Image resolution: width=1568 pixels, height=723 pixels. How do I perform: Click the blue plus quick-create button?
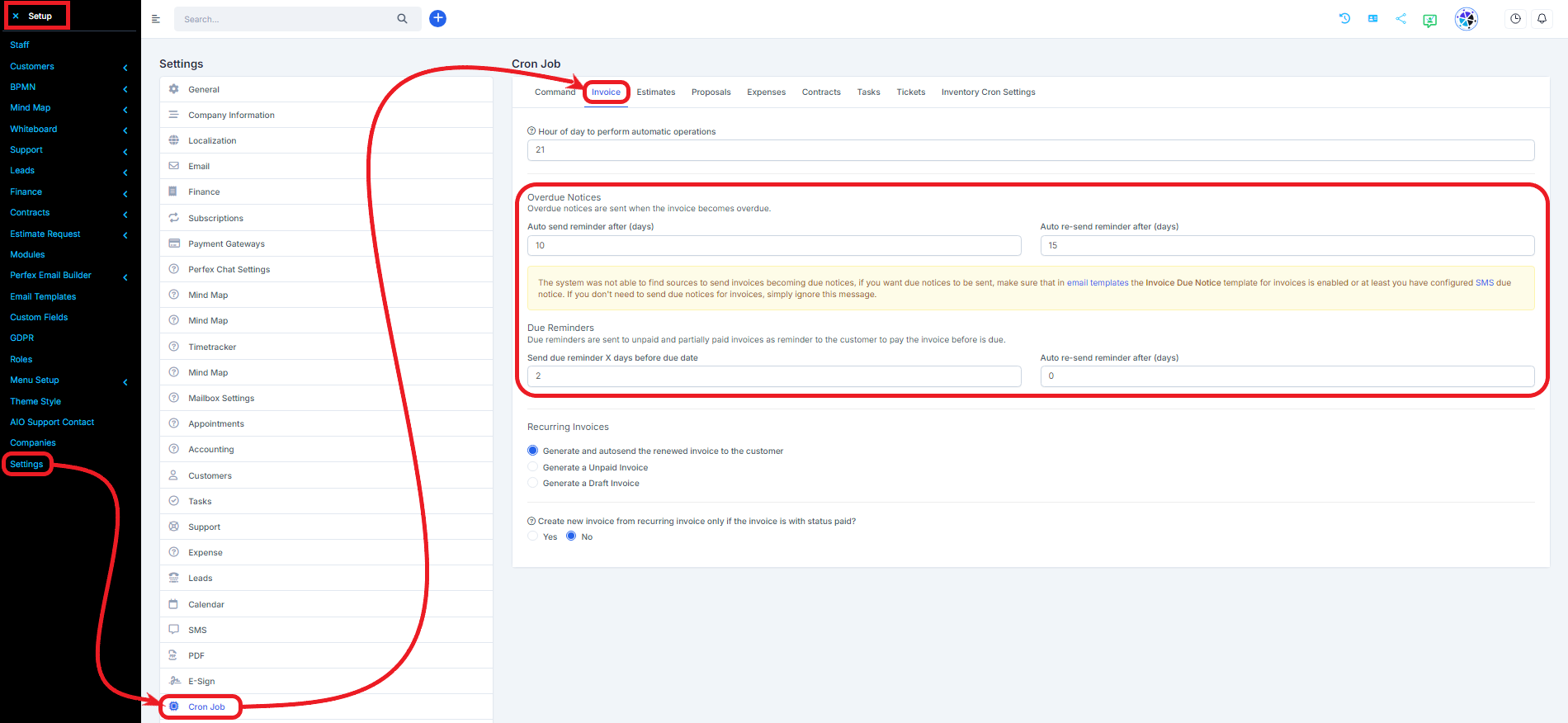[x=438, y=18]
